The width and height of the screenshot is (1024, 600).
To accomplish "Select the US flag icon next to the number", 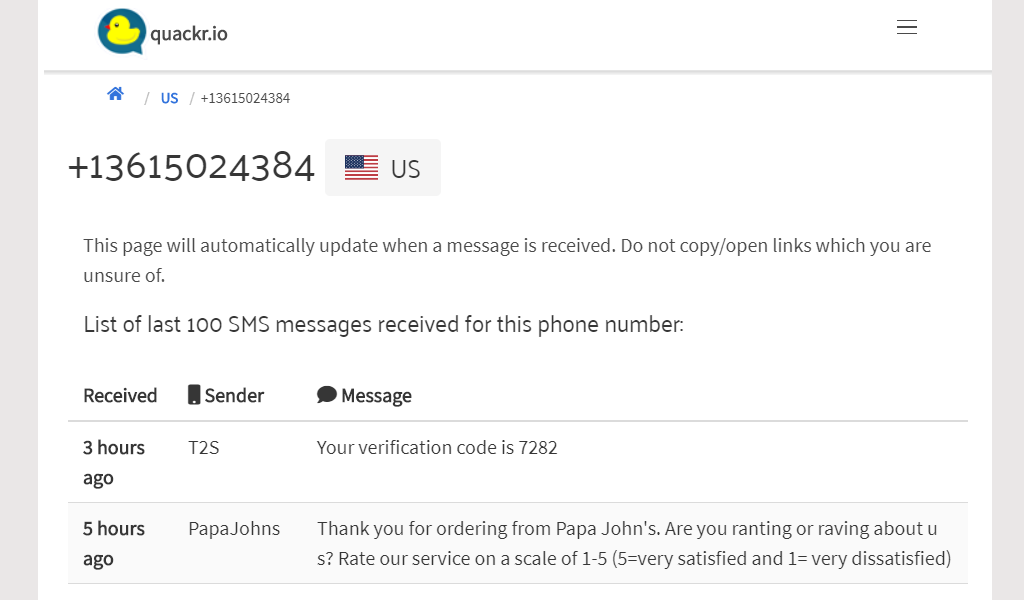I will pyautogui.click(x=359, y=167).
